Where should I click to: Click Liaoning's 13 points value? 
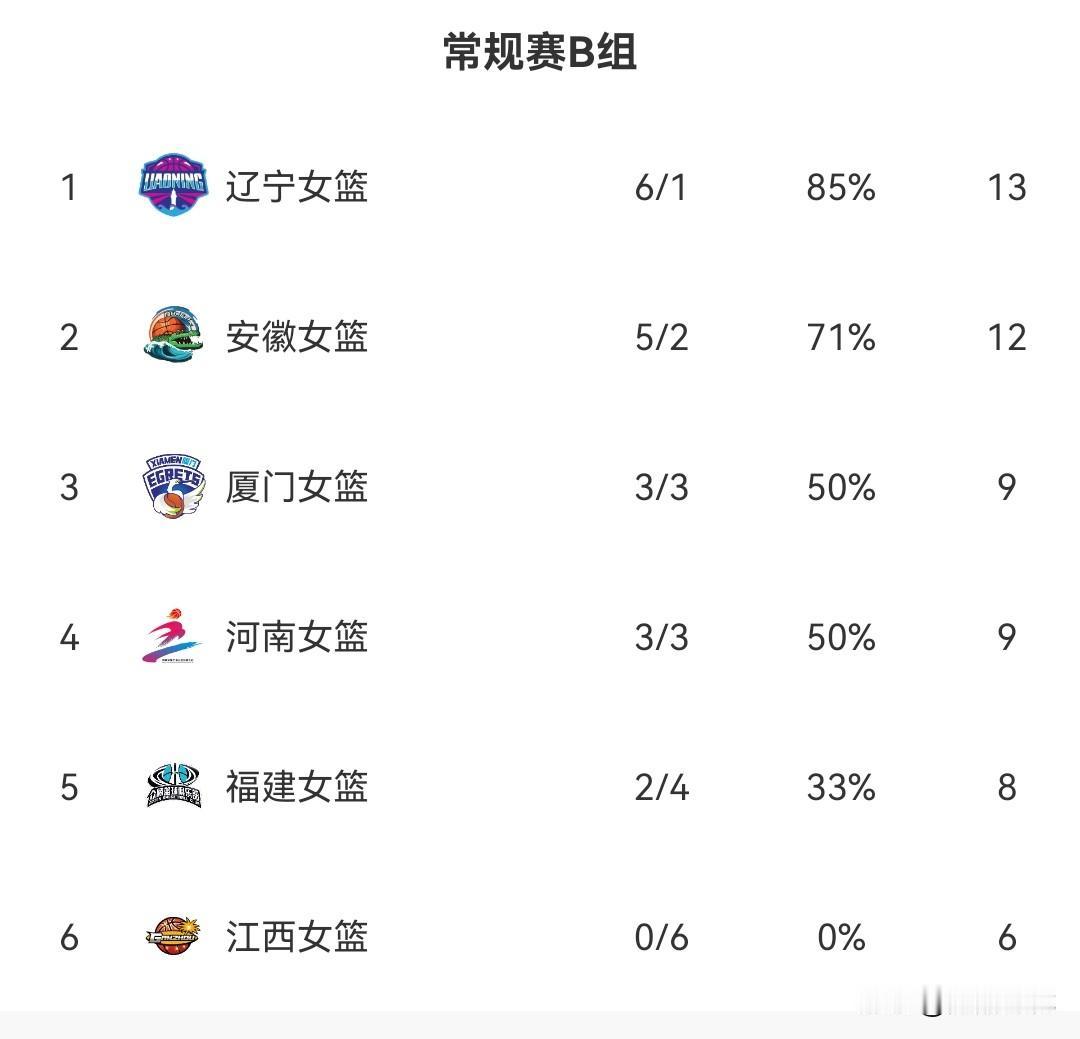pyautogui.click(x=1006, y=187)
